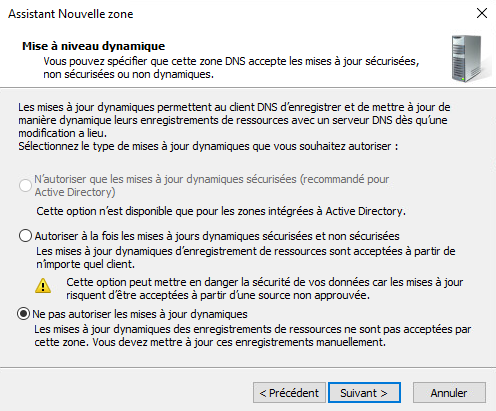Choose the 'Ne pas autoriser' radio button
Screen dimensions: 496x411
click(x=23, y=314)
